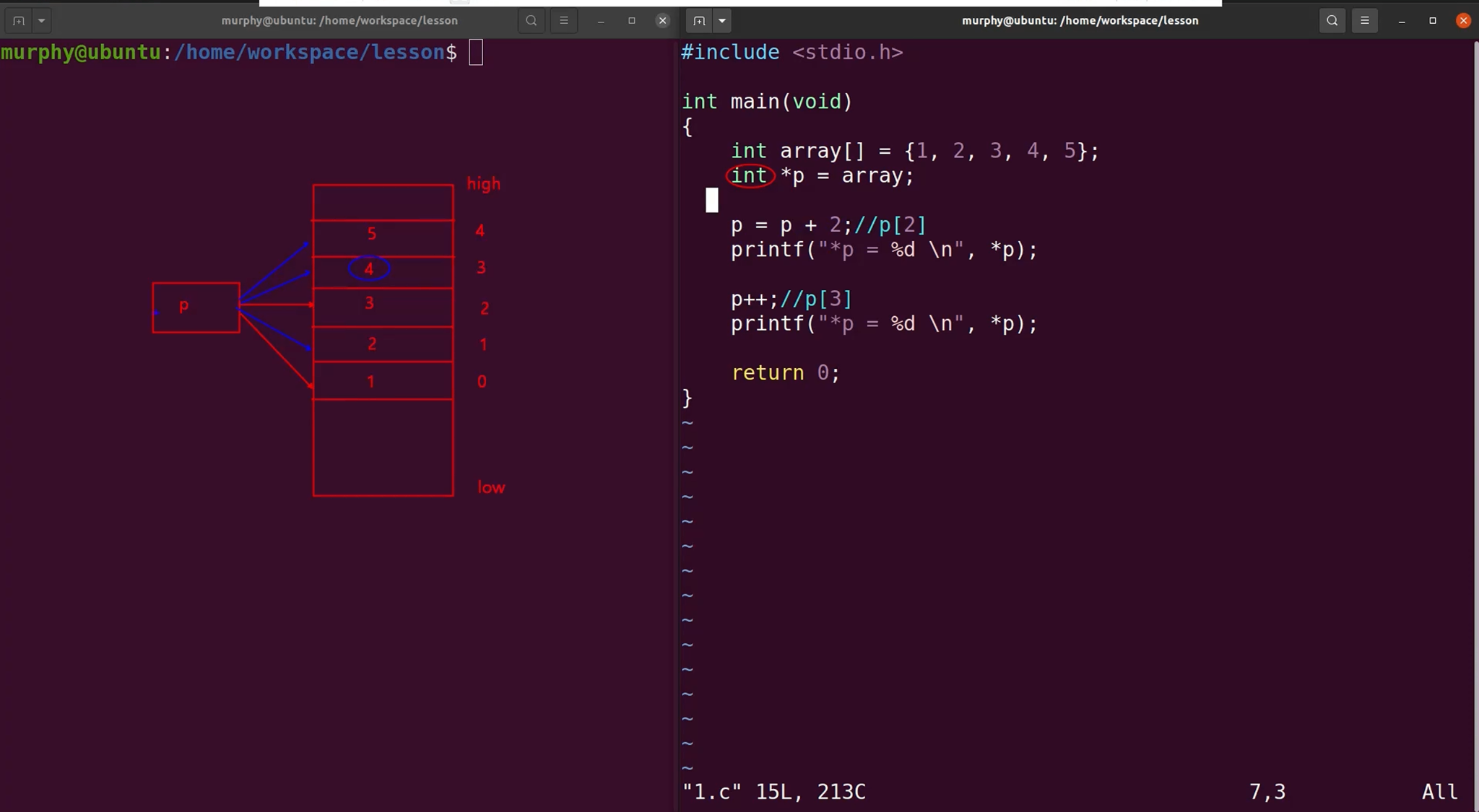
Task: Open hamburger menu in left terminal
Action: [564, 21]
